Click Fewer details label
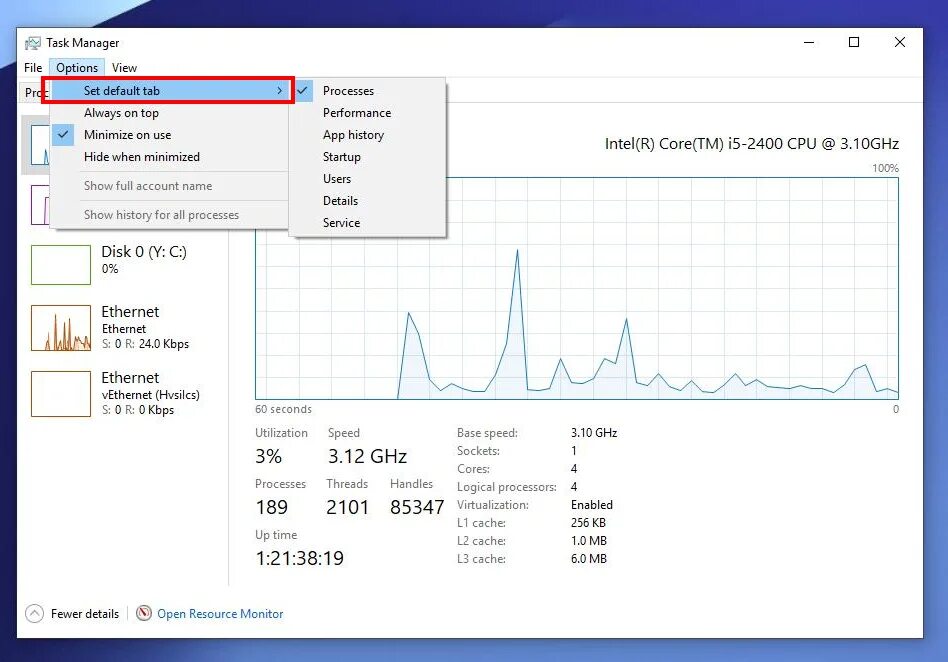Viewport: 948px width, 662px height. [85, 614]
